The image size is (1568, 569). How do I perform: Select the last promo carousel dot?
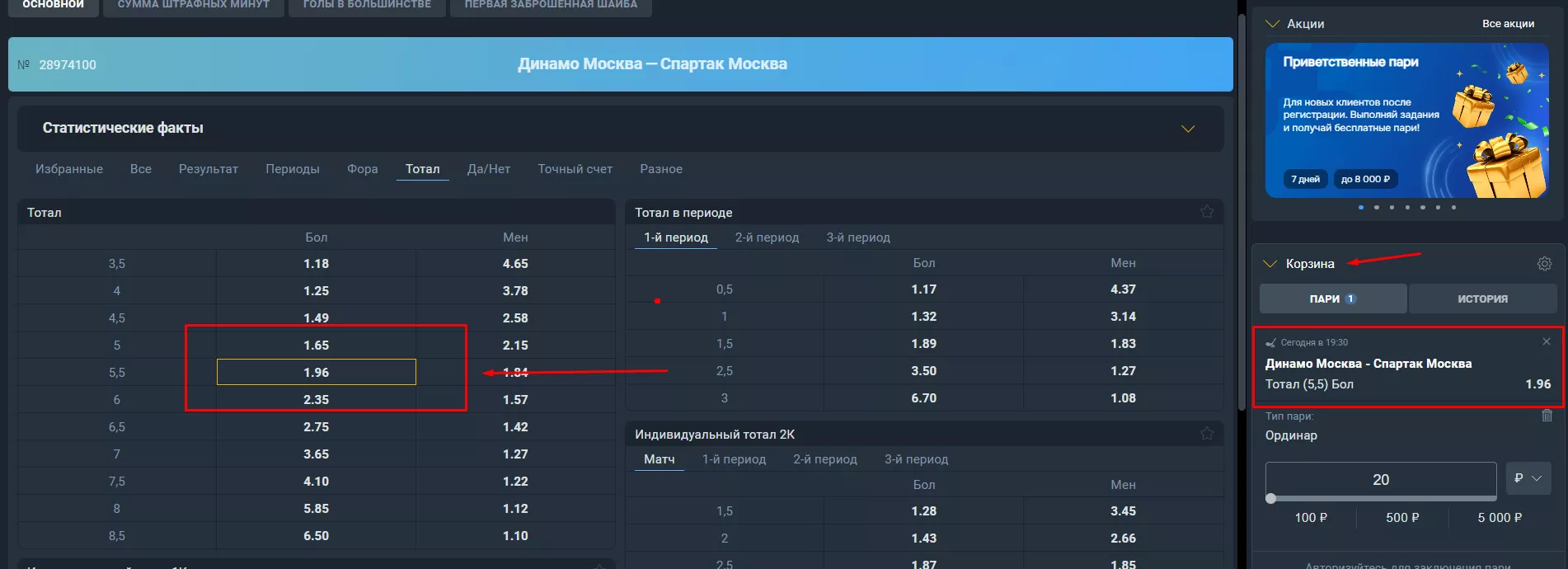click(x=1453, y=208)
